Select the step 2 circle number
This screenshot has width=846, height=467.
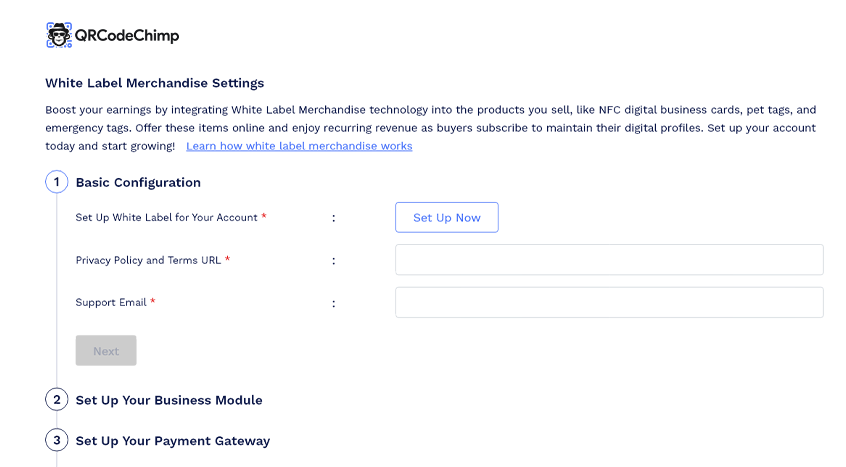[56, 400]
